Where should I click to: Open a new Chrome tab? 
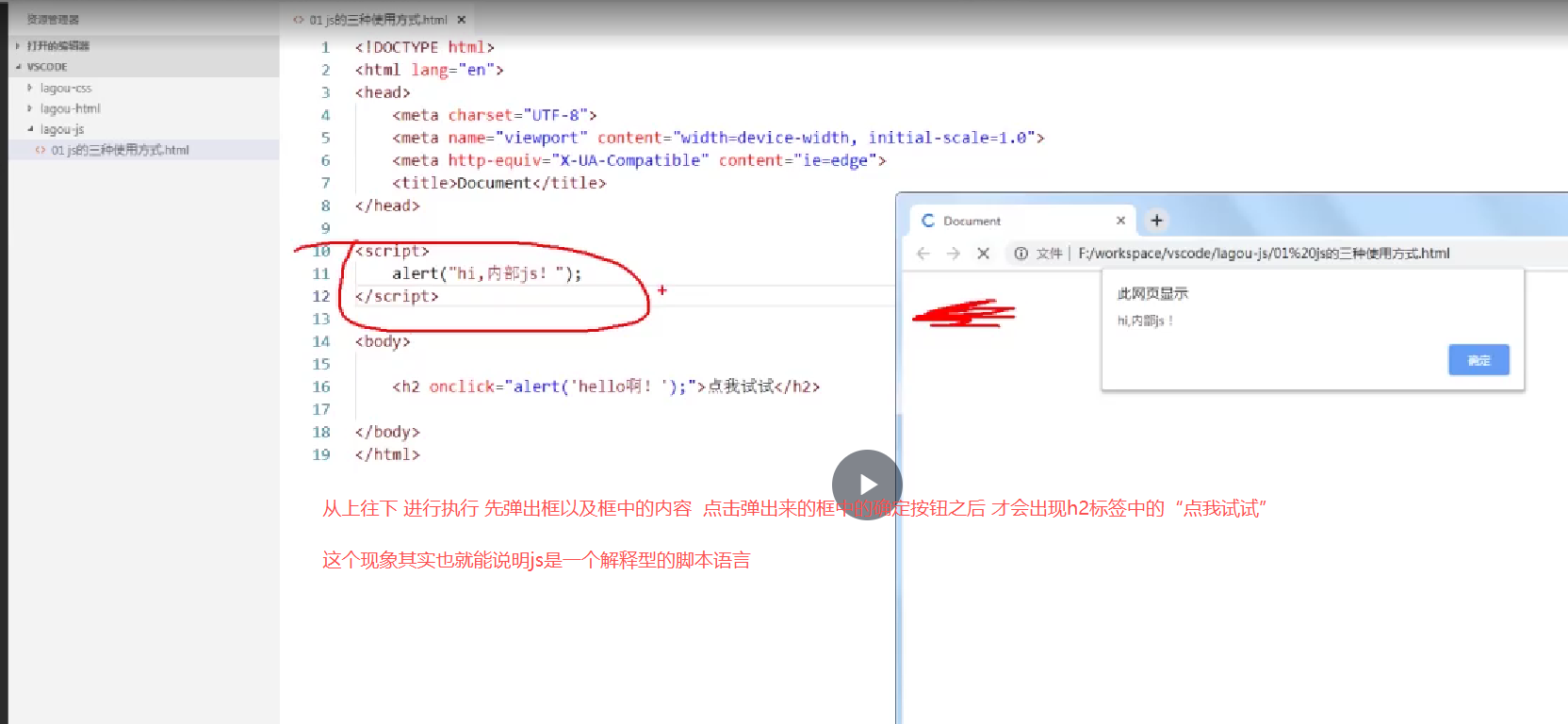[x=1156, y=220]
